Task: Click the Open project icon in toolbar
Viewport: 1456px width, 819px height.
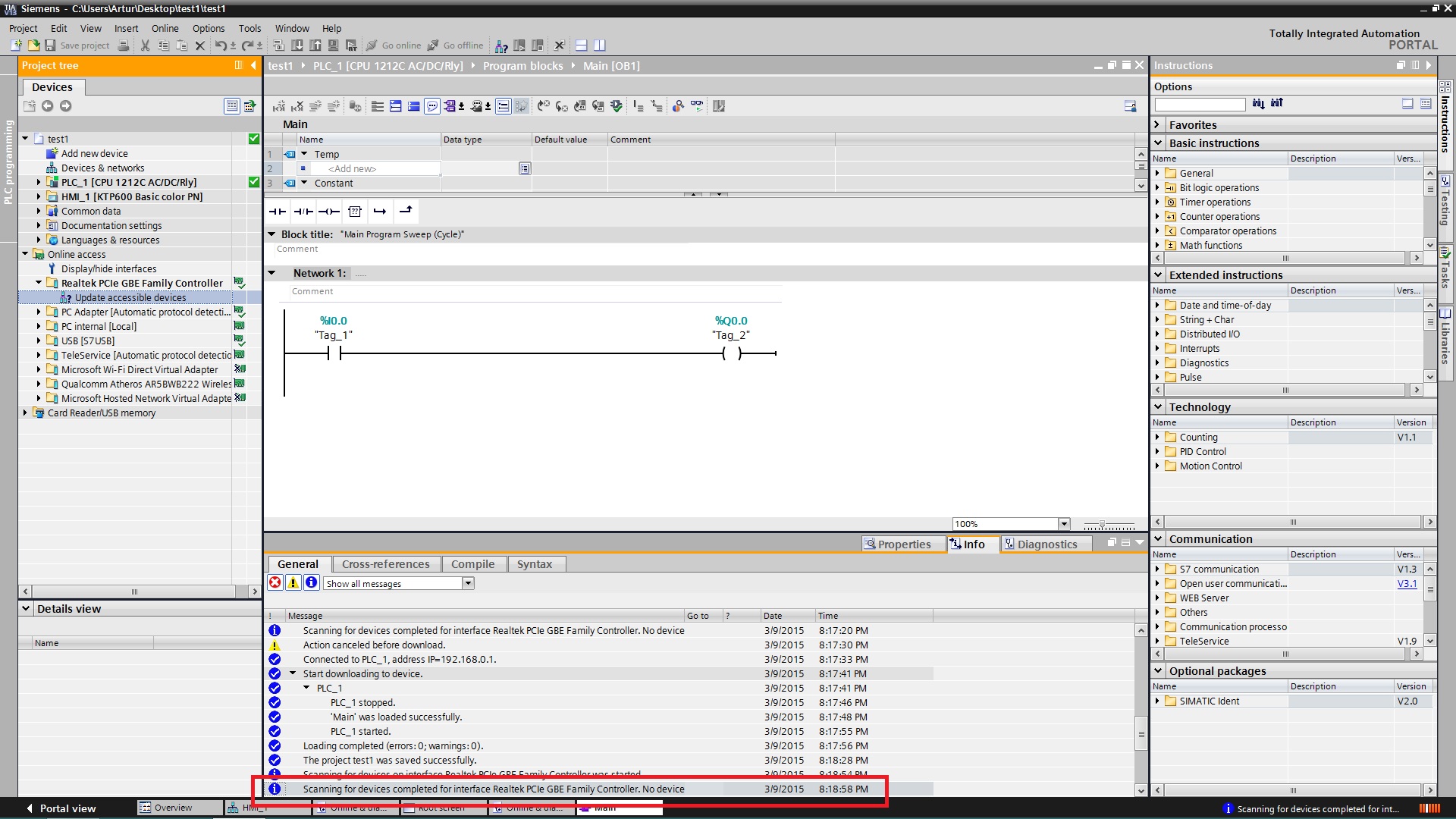Action: 33,45
